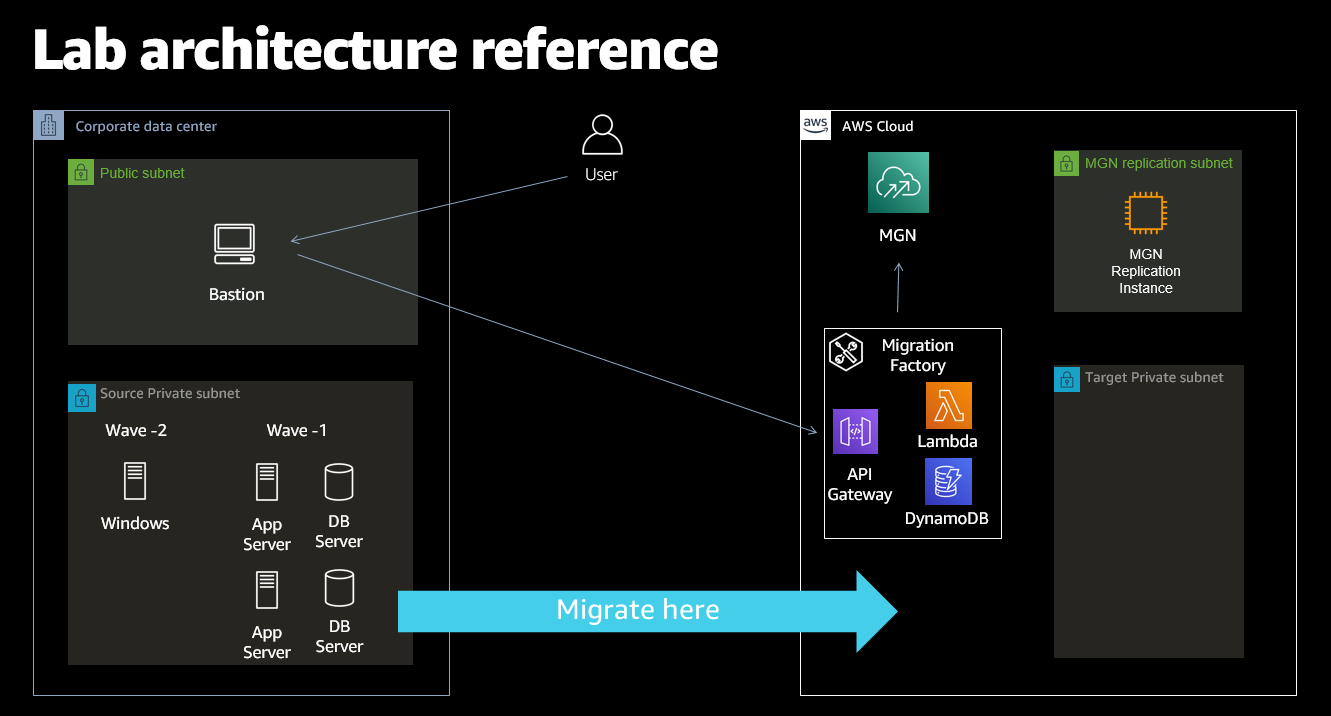1331x716 pixels.
Task: Click the Windows server icon under Wave -2
Action: 134,481
